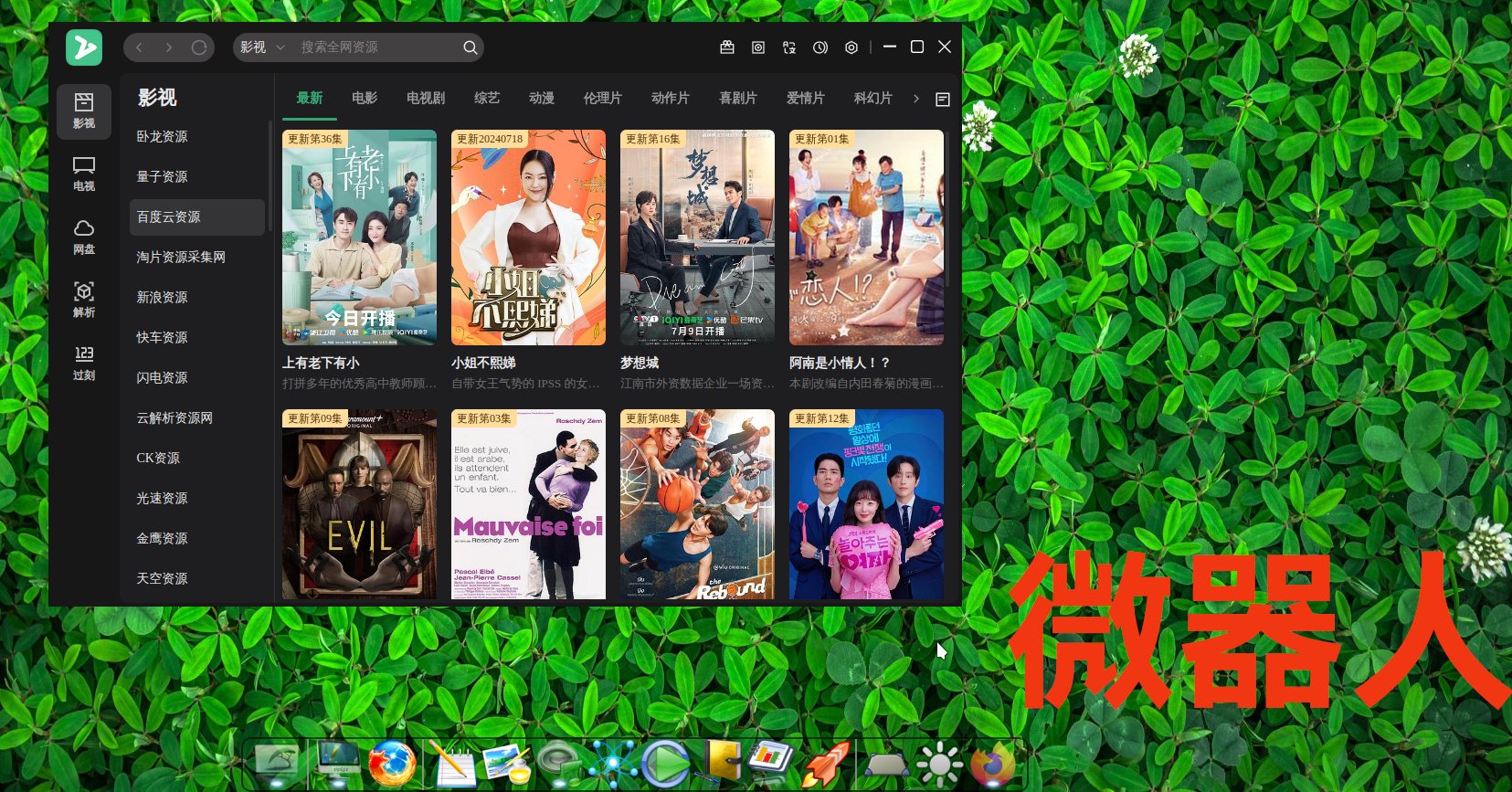1512x792 pixels.
Task: Switch to the 综艺 tab
Action: [x=487, y=98]
